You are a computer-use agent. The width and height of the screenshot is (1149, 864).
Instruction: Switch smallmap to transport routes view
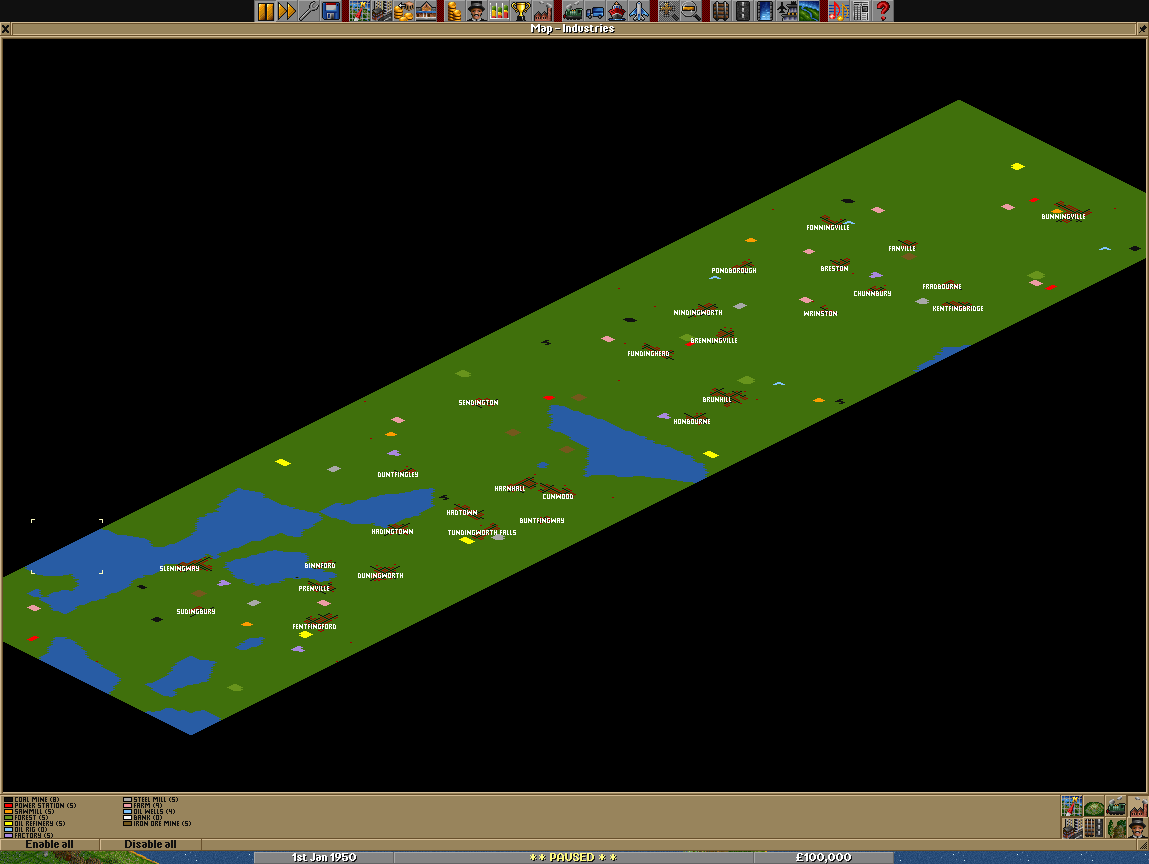coord(1094,828)
